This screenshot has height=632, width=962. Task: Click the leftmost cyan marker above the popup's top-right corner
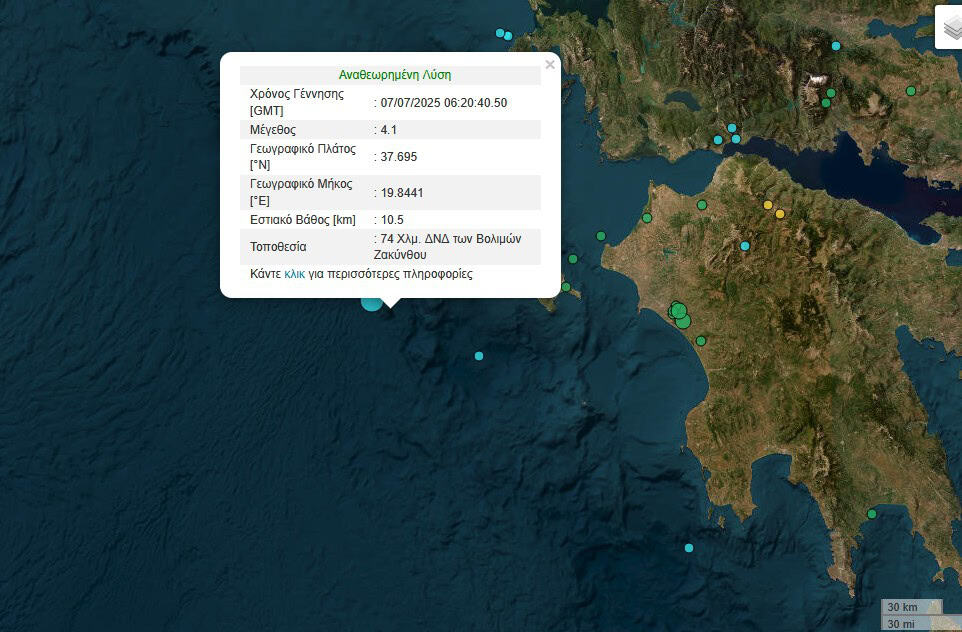click(x=500, y=33)
